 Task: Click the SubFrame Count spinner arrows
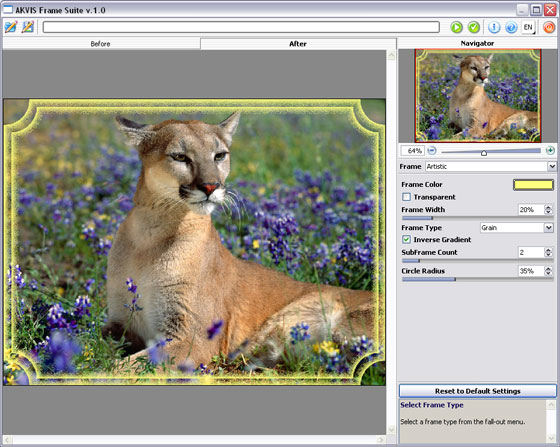click(548, 252)
